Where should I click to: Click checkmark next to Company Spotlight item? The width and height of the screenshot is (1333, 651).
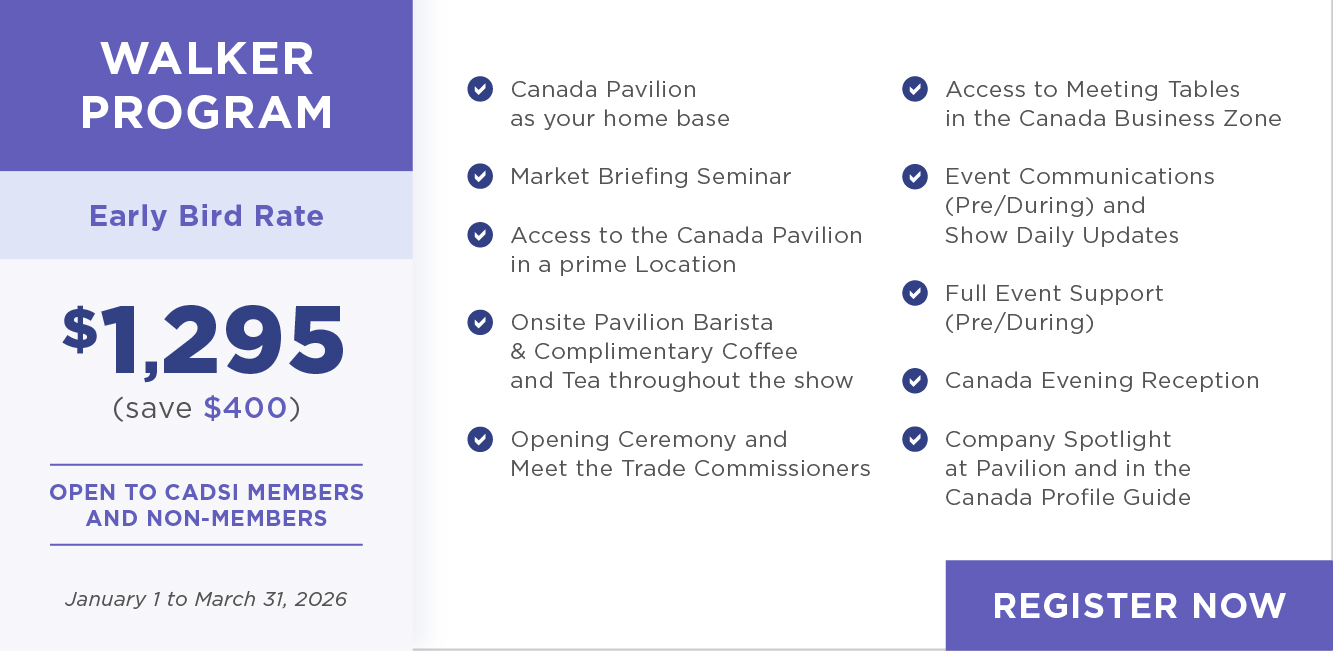click(x=915, y=439)
